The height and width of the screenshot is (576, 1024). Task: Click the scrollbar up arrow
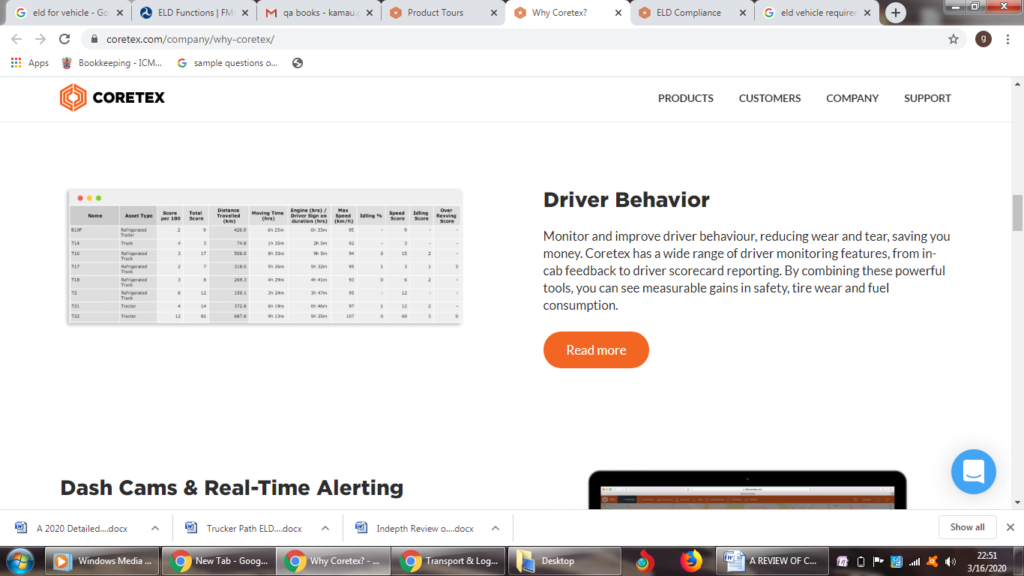pos(1017,84)
